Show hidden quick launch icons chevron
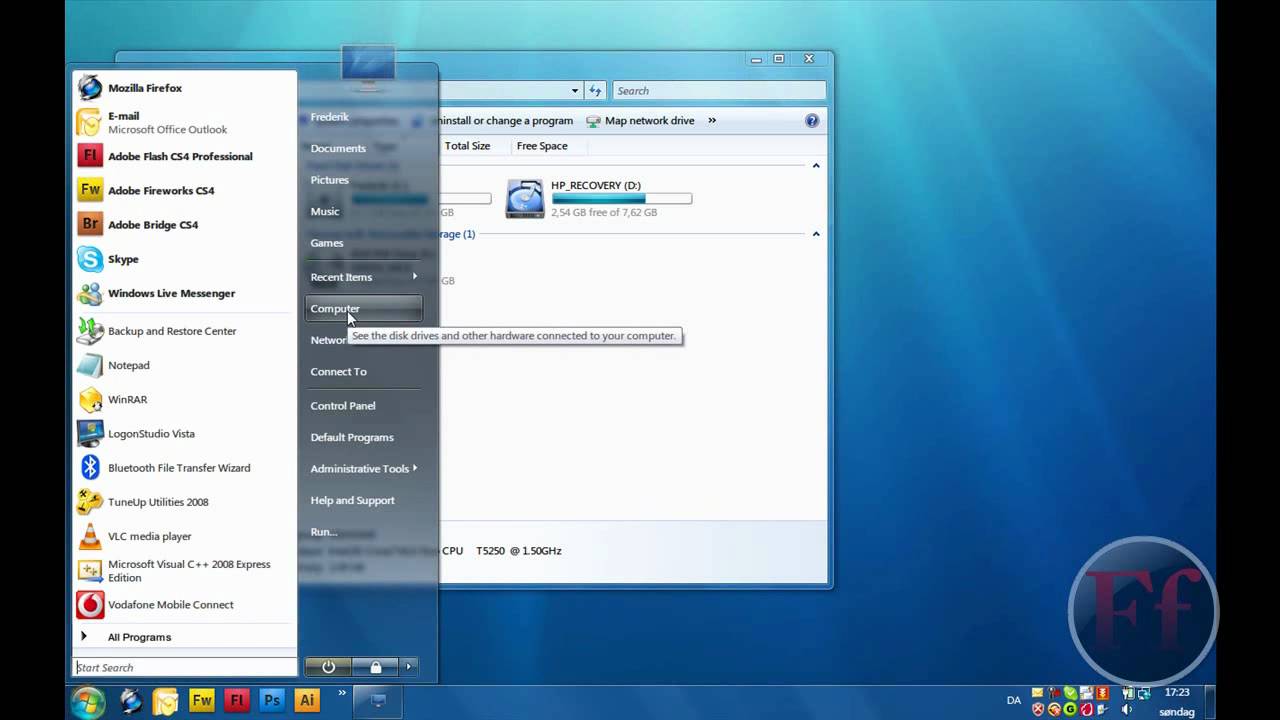This screenshot has width=1280, height=720. [342, 692]
